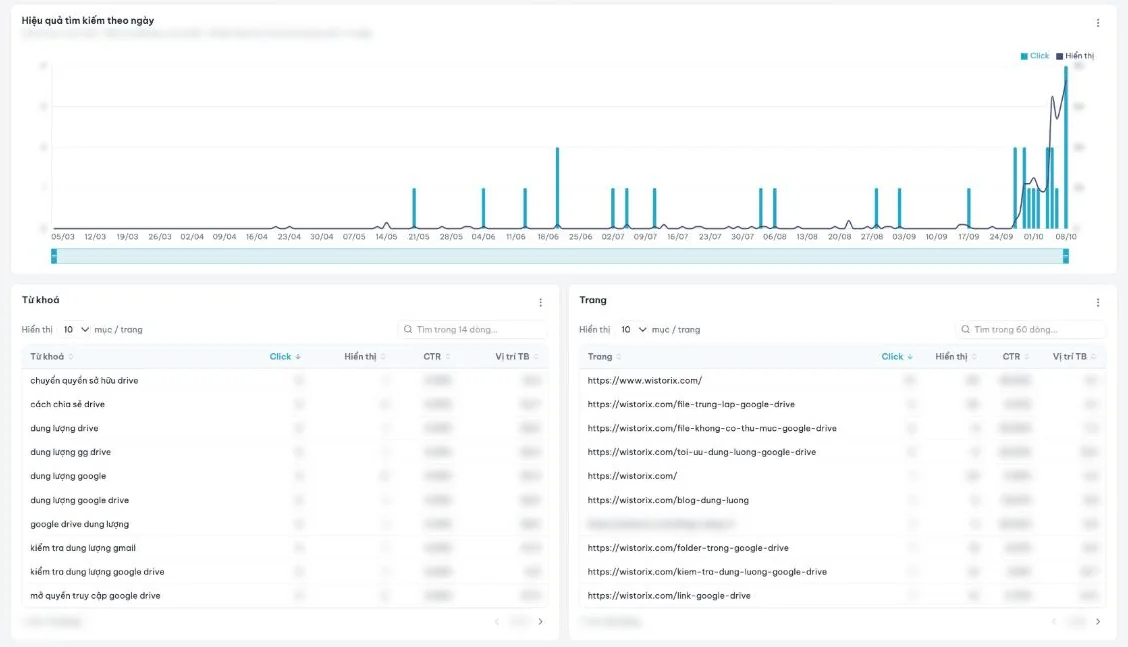Search pages in 'Tìm trong 60 dòng' field

(x=1030, y=330)
